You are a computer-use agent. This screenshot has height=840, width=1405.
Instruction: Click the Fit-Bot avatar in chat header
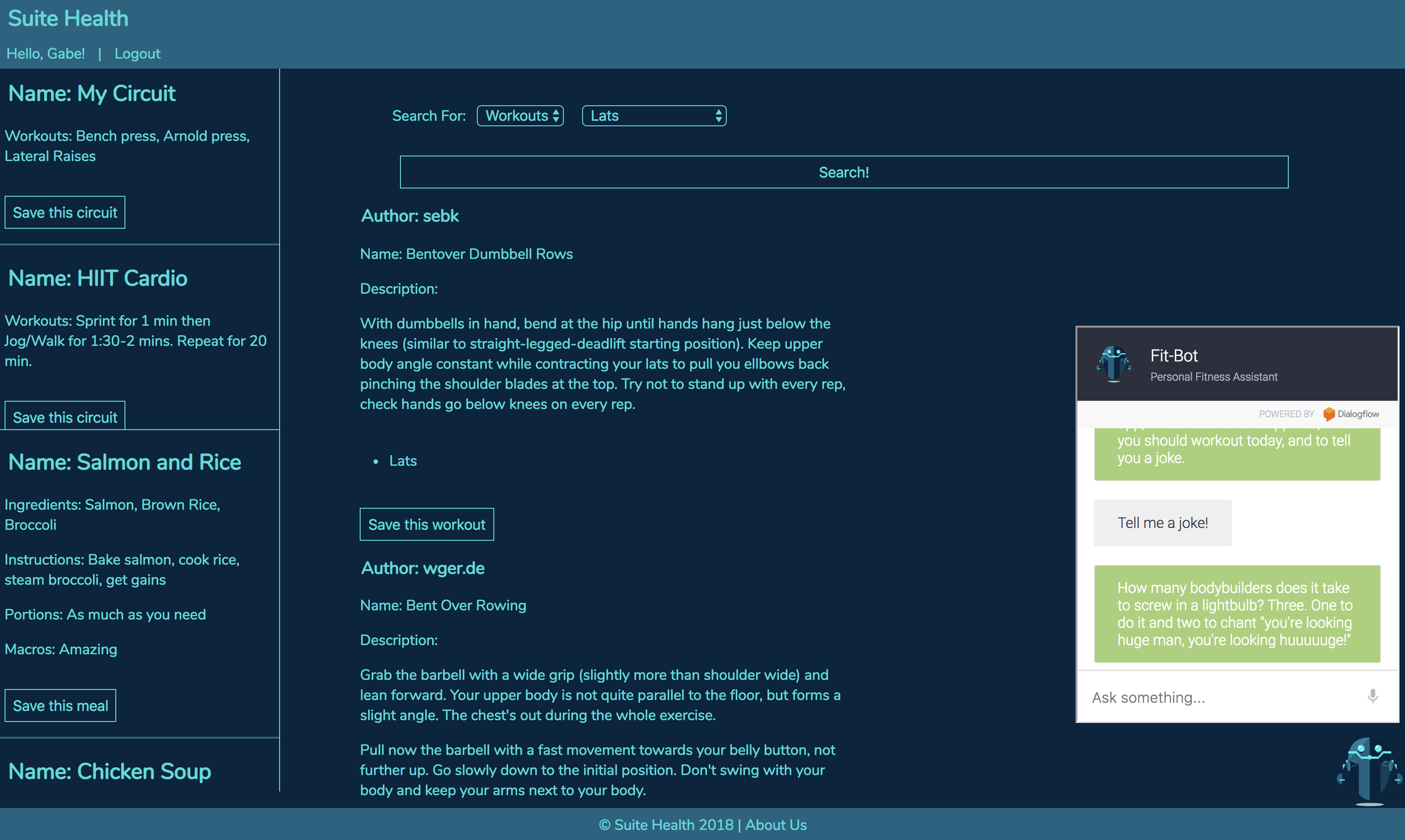(x=1113, y=363)
